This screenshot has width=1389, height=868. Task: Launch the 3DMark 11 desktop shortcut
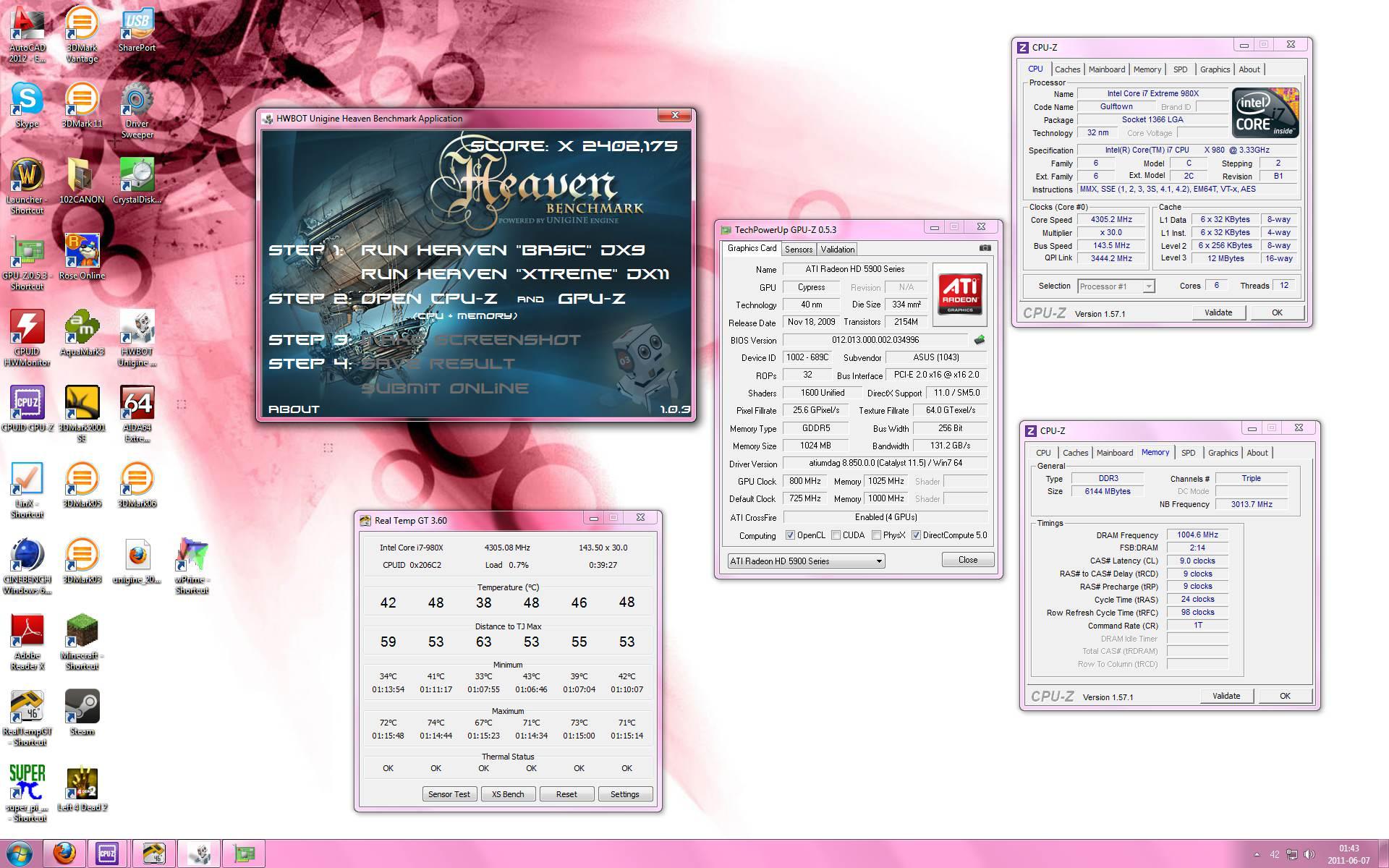click(x=82, y=105)
